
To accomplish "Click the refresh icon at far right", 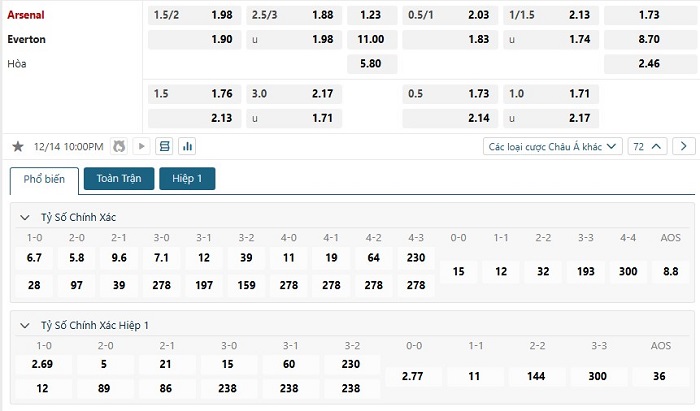I will tap(684, 146).
